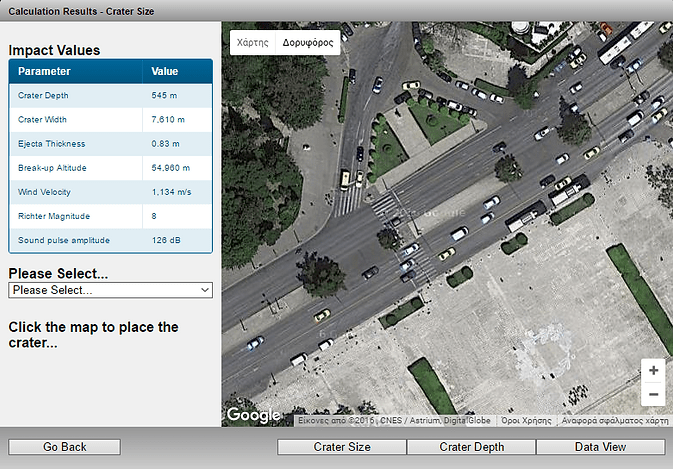
Task: Switch to Data View
Action: [600, 447]
